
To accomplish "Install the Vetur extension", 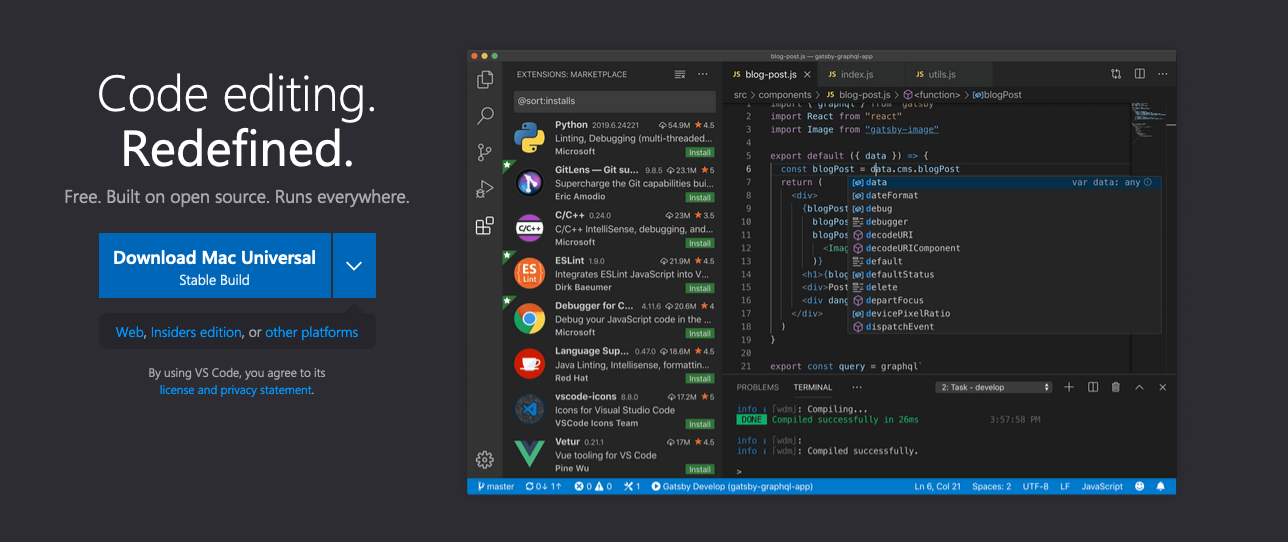I will pyautogui.click(x=700, y=468).
